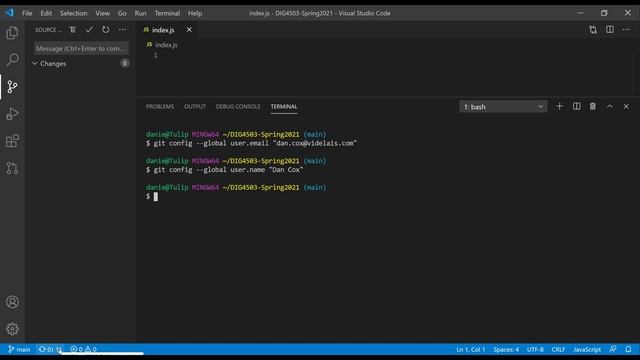Viewport: 640px width, 360px height.
Task: Open the Edit menu
Action: pos(46,13)
